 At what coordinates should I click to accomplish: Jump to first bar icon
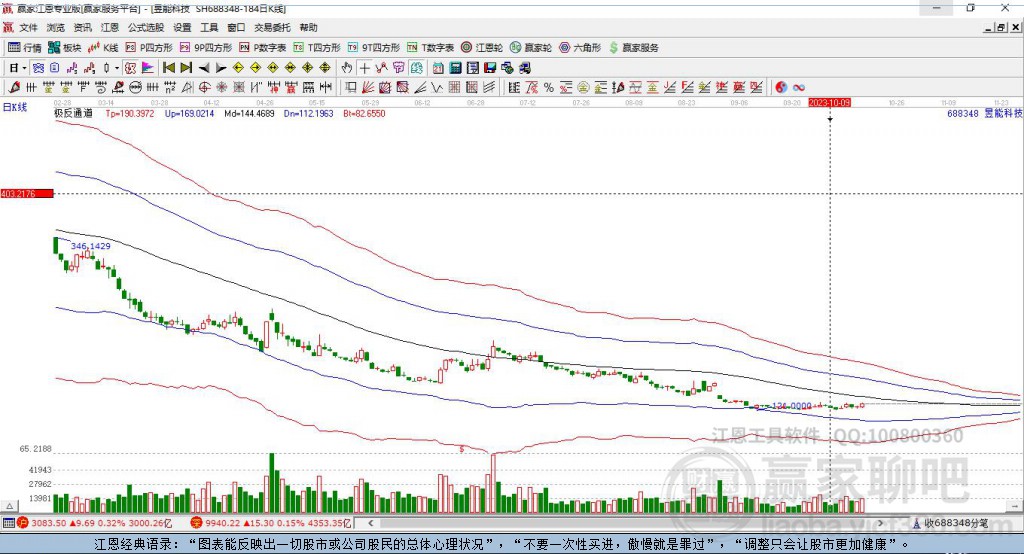click(x=168, y=68)
